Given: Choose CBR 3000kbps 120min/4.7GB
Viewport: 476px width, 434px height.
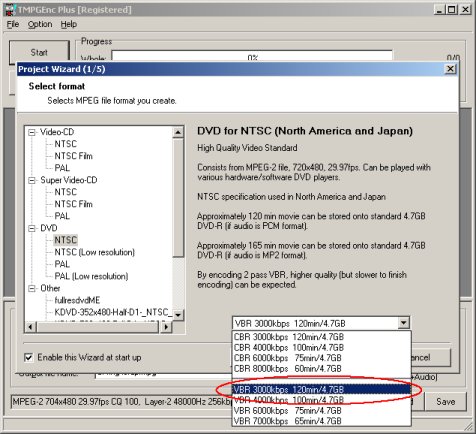Looking at the screenshot, I should pos(322,337).
